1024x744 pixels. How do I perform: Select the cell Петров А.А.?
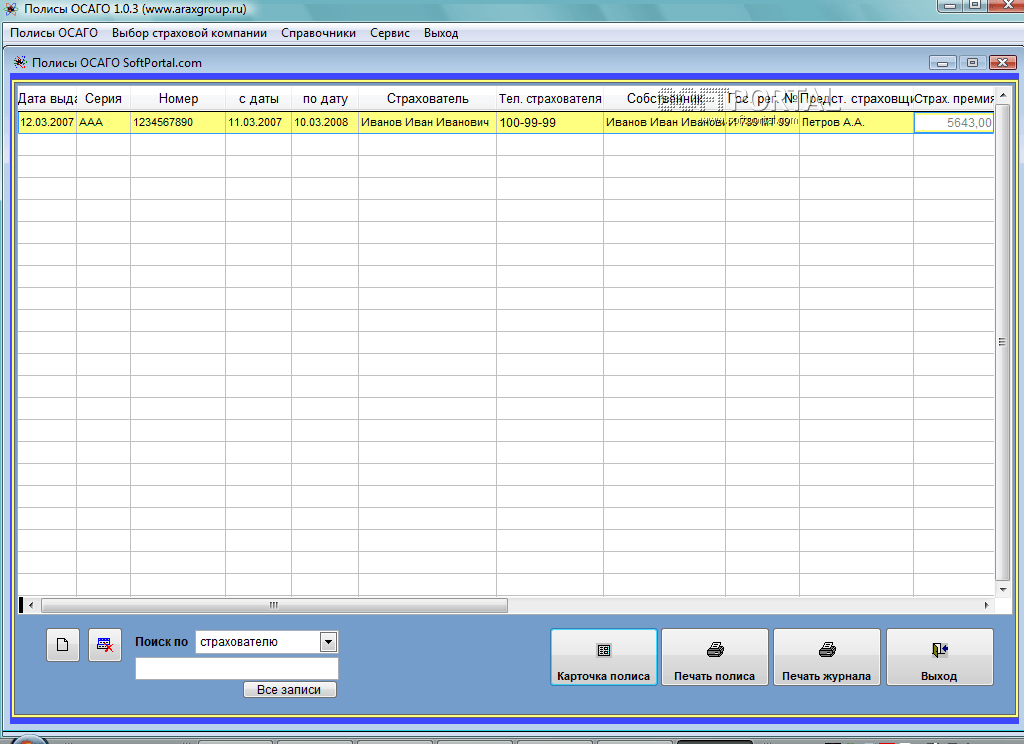coord(856,122)
